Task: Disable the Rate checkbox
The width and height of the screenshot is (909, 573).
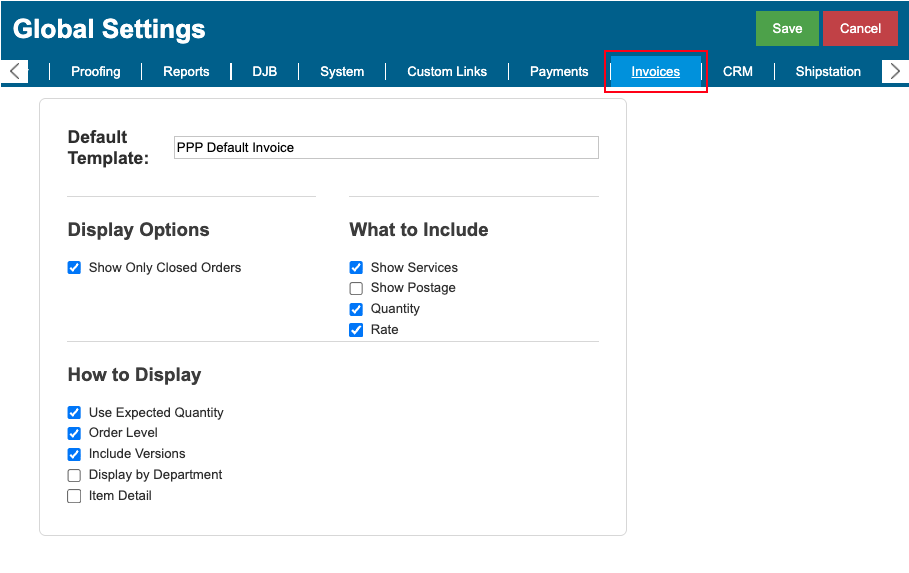Action: coord(356,330)
